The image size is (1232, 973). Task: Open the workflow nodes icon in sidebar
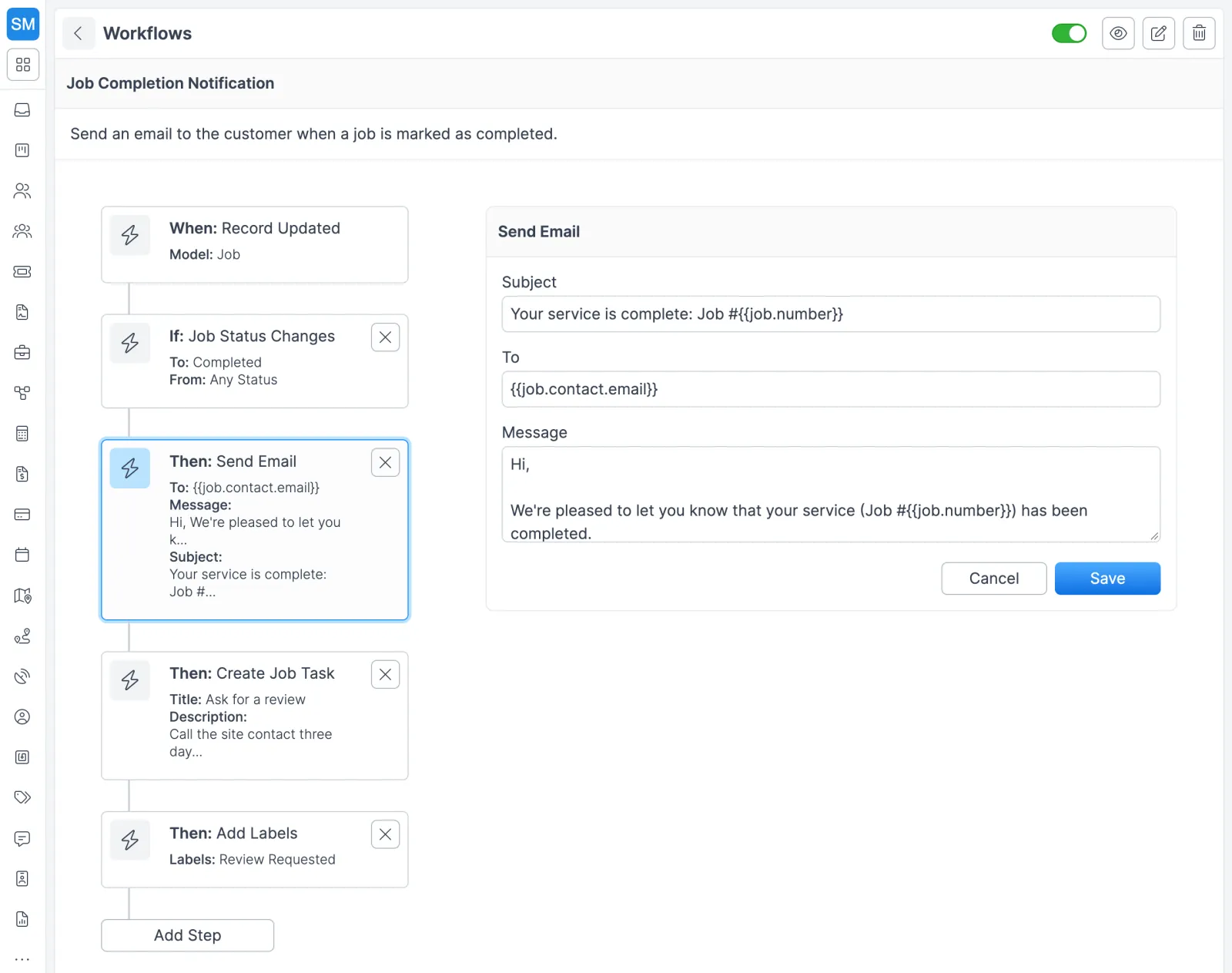[22, 393]
